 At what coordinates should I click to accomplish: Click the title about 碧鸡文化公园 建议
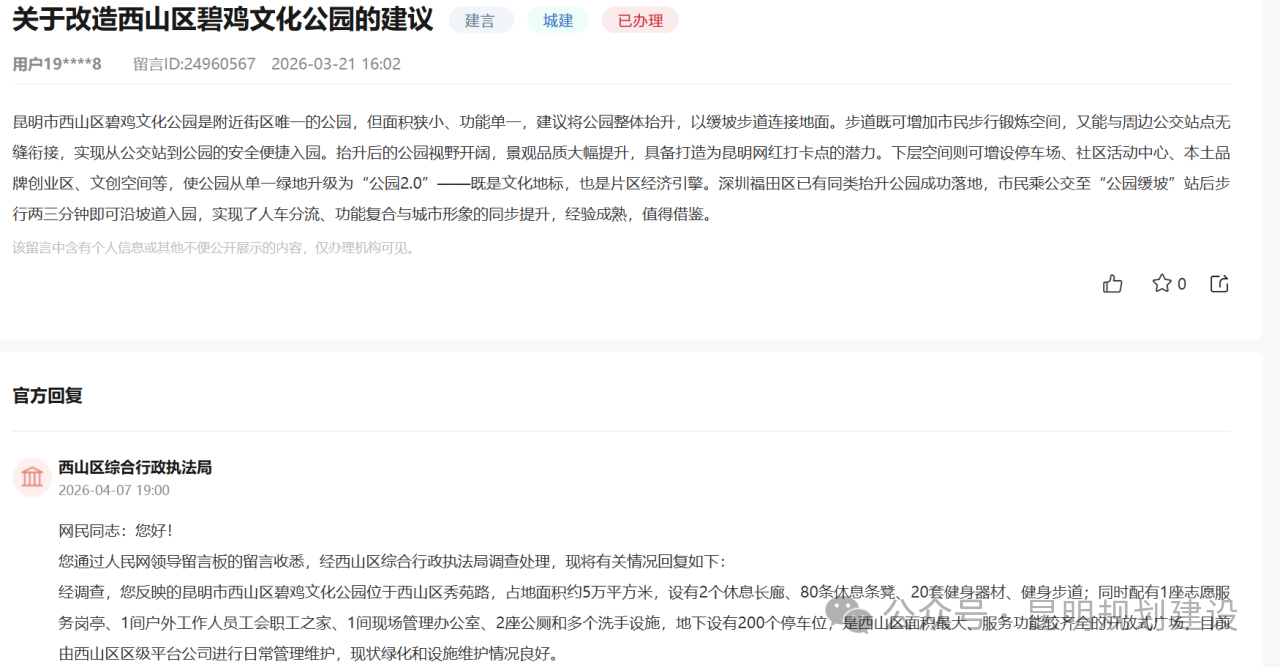coord(223,19)
